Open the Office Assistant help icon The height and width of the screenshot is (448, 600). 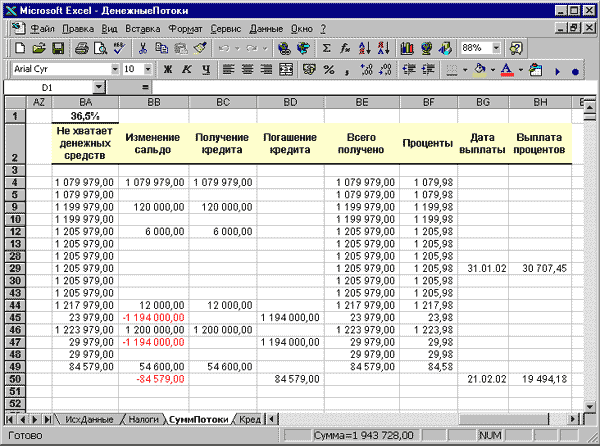click(x=516, y=49)
